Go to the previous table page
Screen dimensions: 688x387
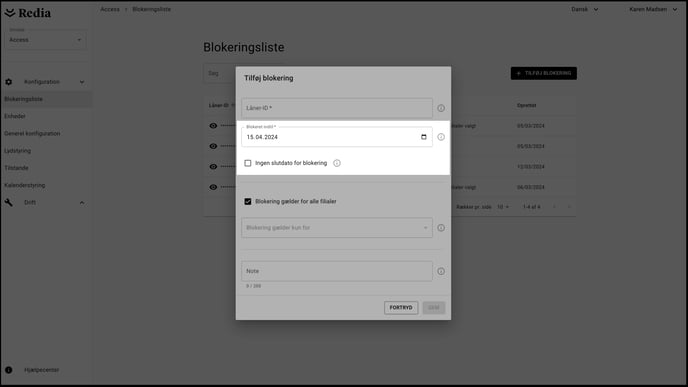554,207
